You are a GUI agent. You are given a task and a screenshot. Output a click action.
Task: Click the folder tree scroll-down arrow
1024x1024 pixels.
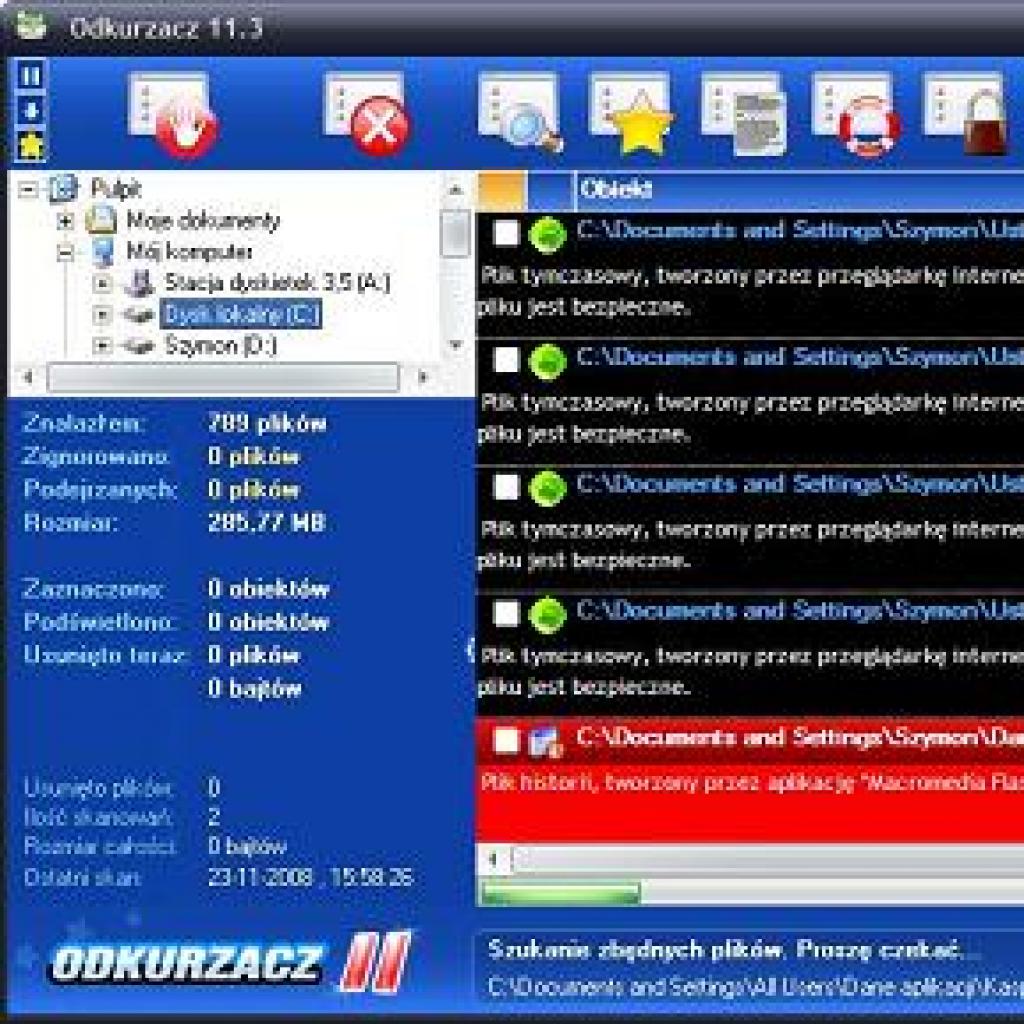tap(456, 344)
